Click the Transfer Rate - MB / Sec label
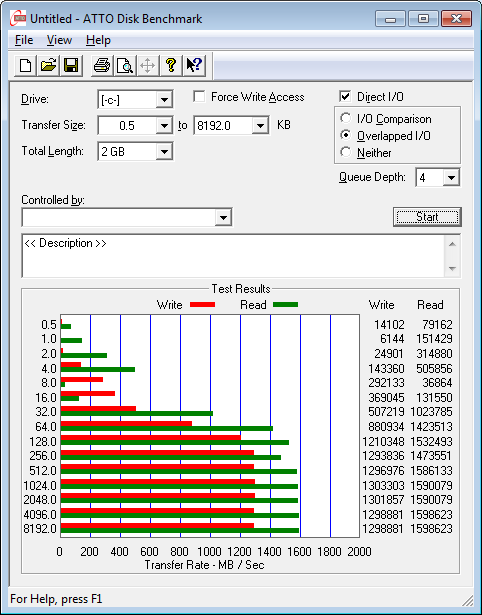The width and height of the screenshot is (482, 615). [x=204, y=565]
